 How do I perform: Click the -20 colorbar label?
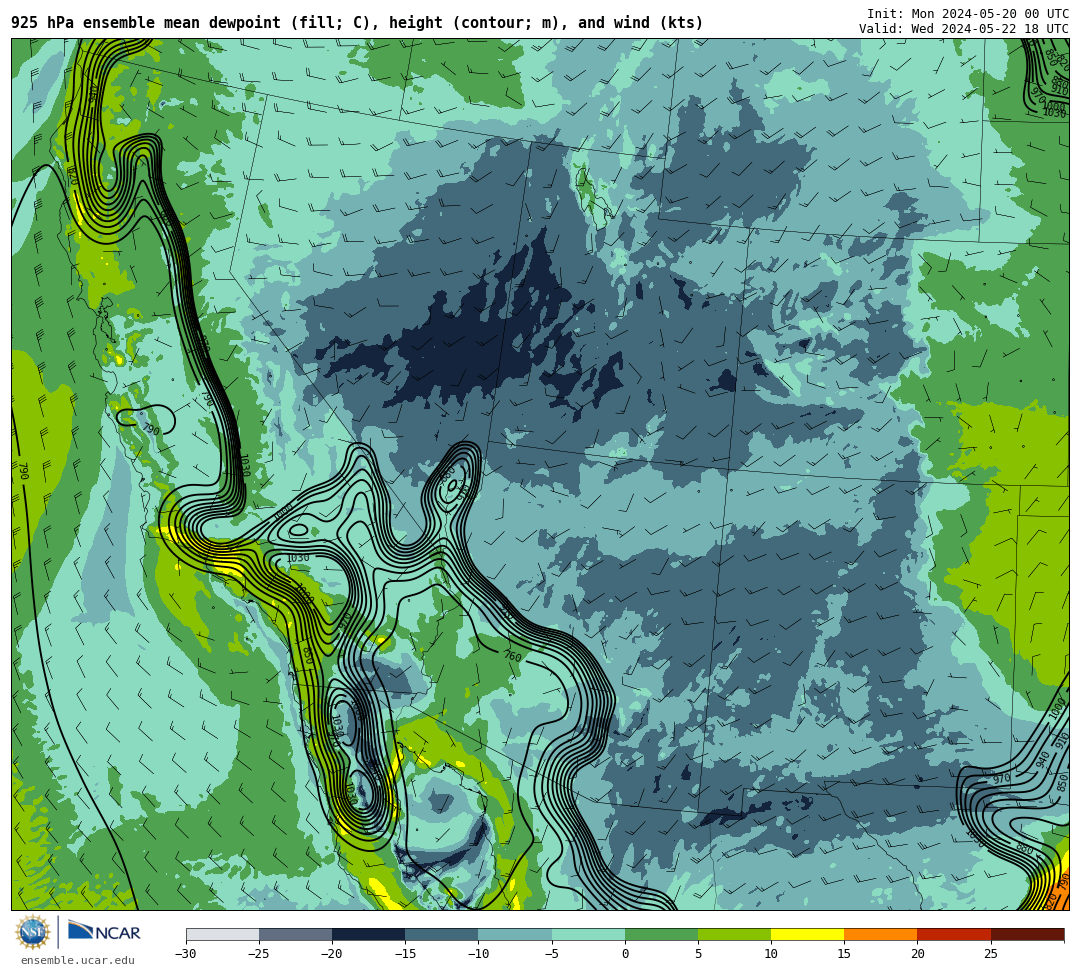pos(332,954)
